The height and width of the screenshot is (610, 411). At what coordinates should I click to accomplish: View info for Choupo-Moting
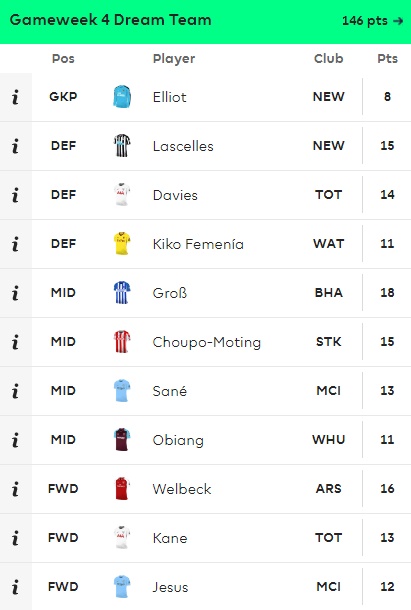[15, 342]
